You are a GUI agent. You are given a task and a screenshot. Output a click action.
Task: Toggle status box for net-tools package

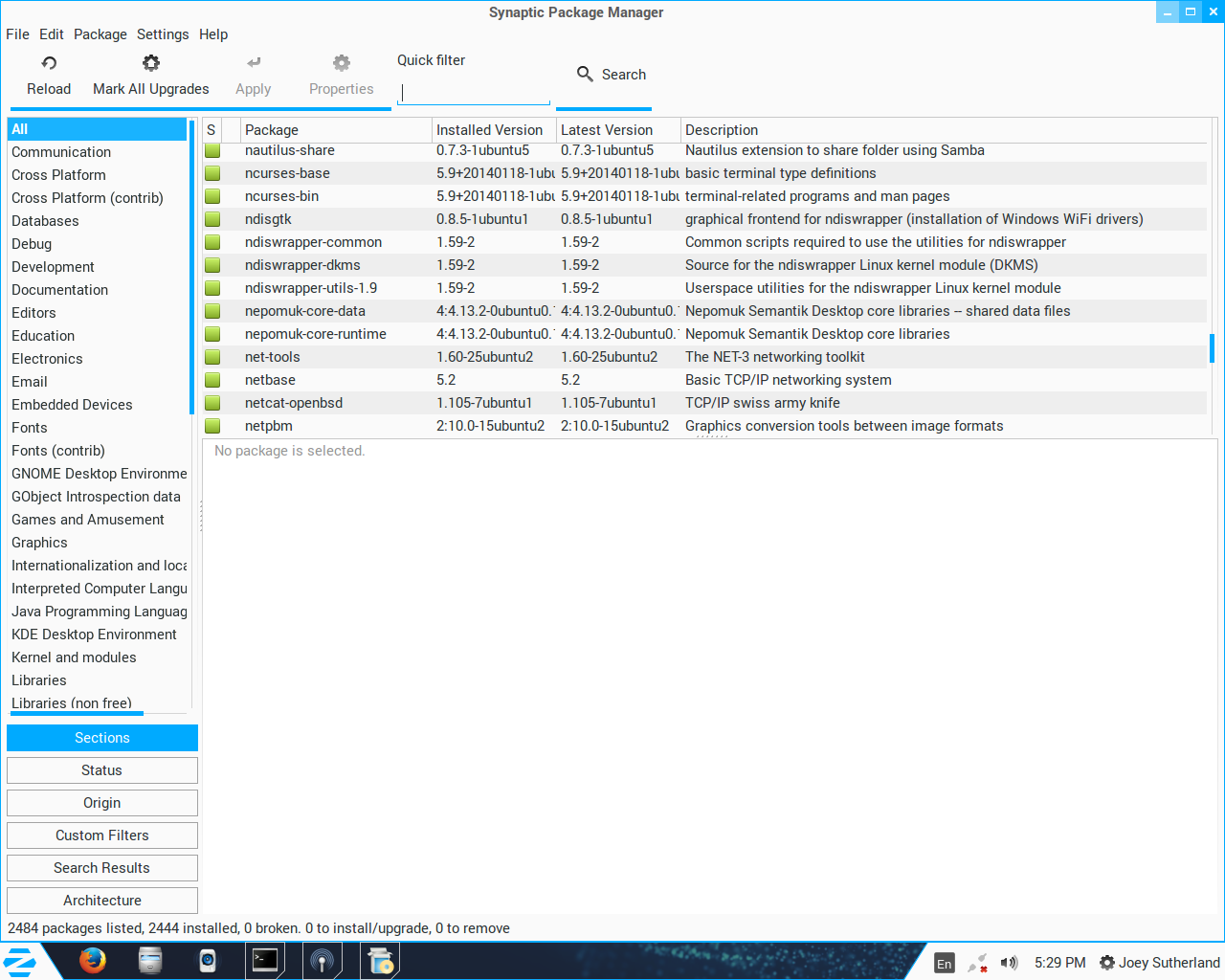pyautogui.click(x=212, y=357)
